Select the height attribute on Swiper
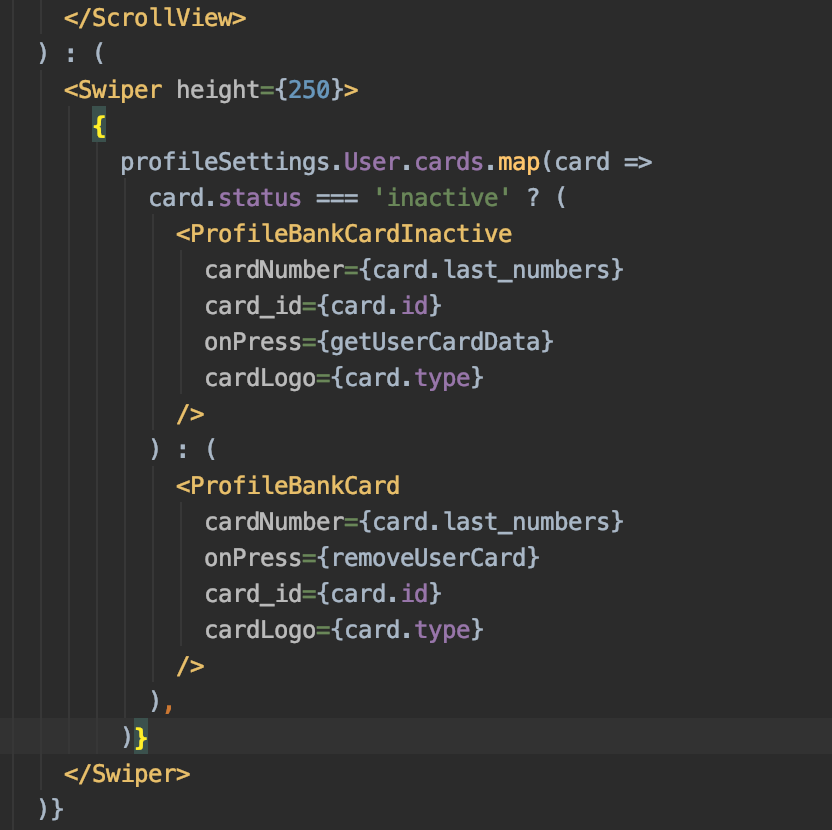Screen dimensions: 832x830 click(x=218, y=89)
